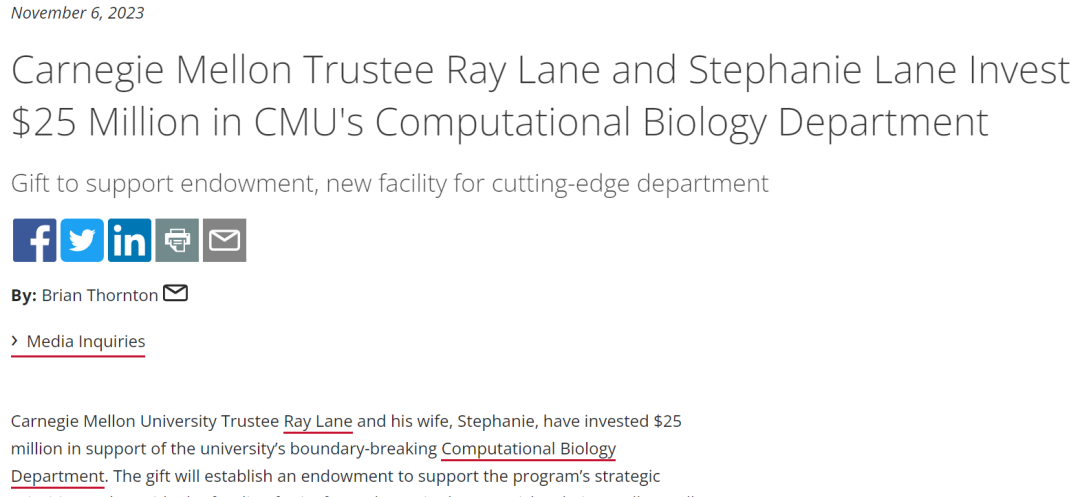Image resolution: width=1080 pixels, height=497 pixels.
Task: Click the bold 'By:' label
Action: (24, 295)
